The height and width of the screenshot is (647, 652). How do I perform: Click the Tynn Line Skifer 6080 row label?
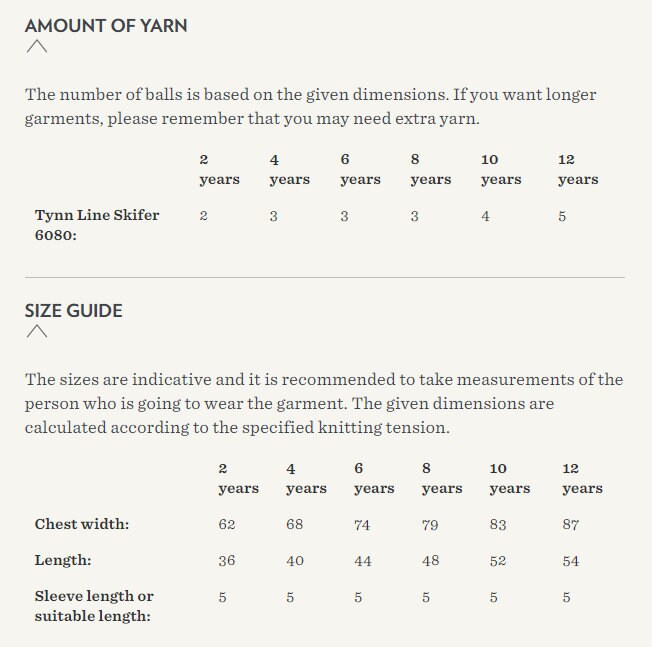(x=97, y=225)
